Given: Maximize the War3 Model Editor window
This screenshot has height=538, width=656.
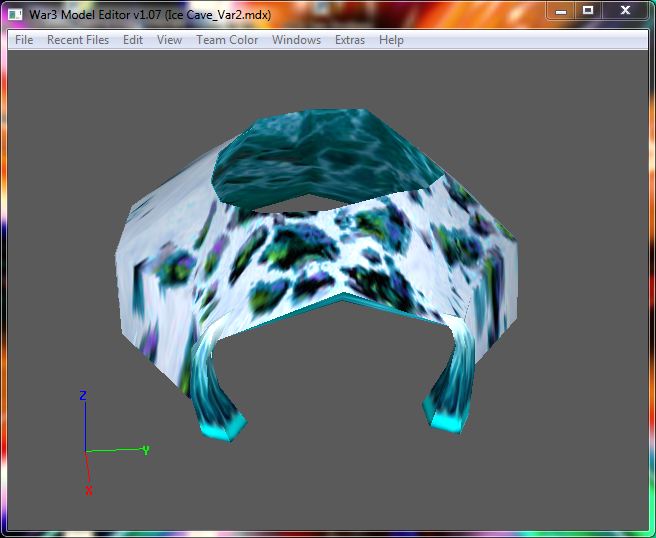Looking at the screenshot, I should point(588,10).
